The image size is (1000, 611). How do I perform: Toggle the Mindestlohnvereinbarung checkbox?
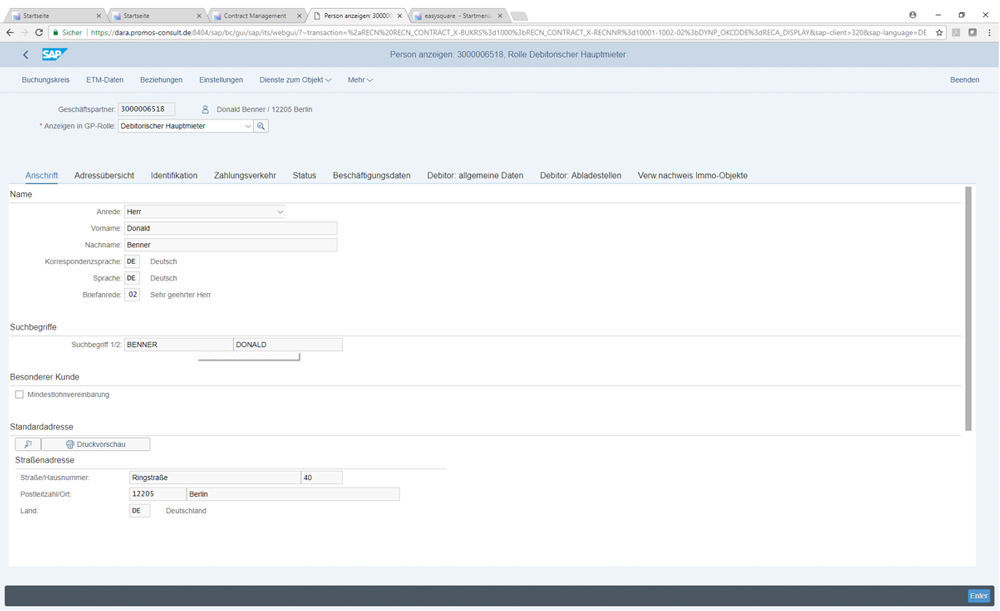click(20, 395)
